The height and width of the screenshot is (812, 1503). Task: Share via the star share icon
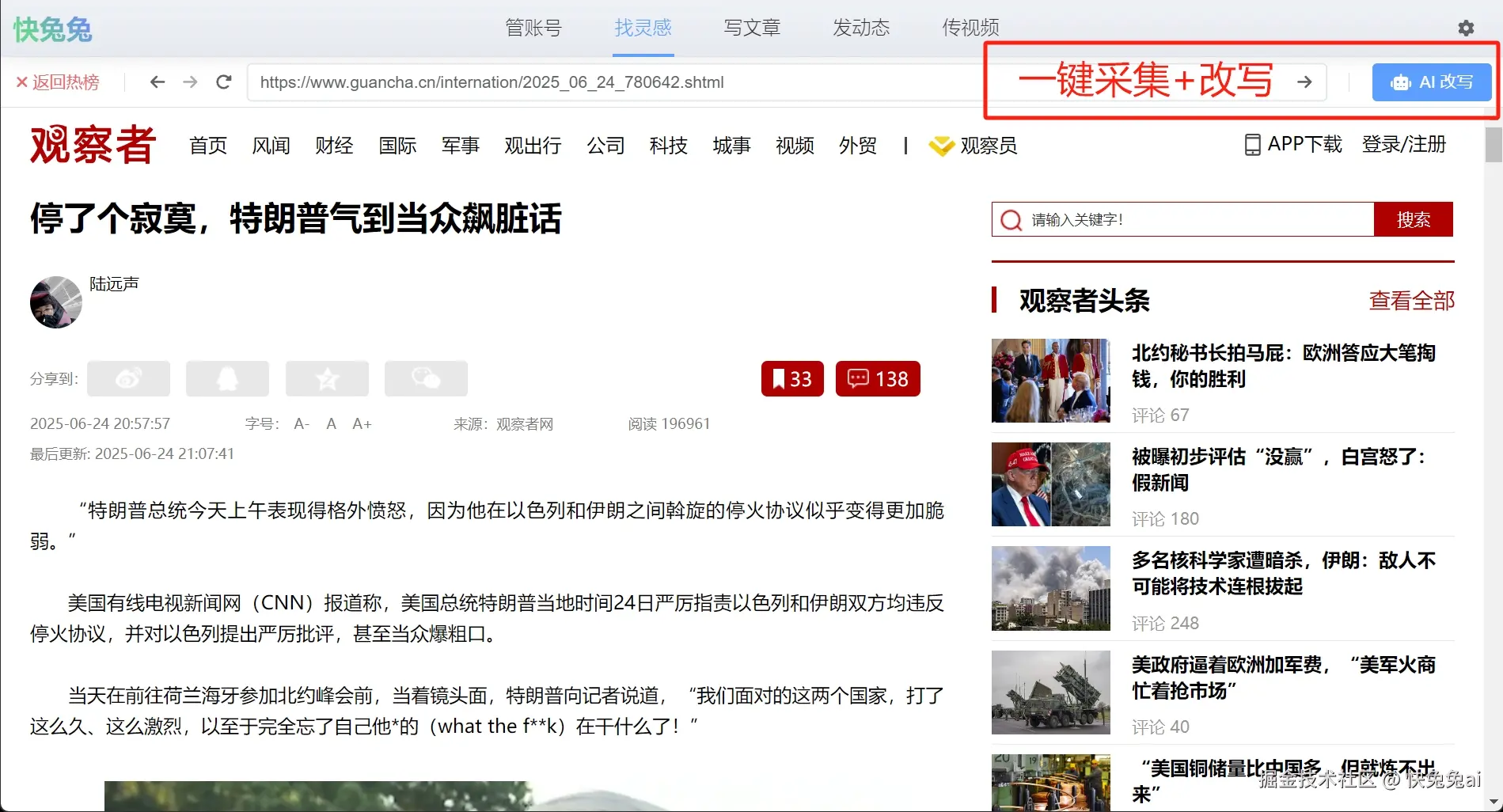click(326, 378)
